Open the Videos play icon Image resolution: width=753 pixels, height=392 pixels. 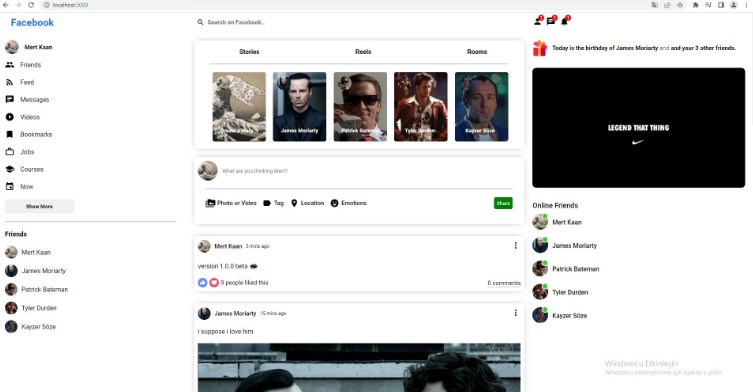10,117
